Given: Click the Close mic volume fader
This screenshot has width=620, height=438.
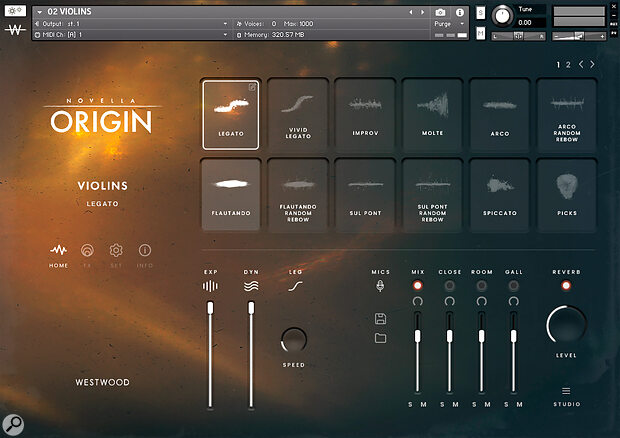Looking at the screenshot, I should tap(450, 336).
